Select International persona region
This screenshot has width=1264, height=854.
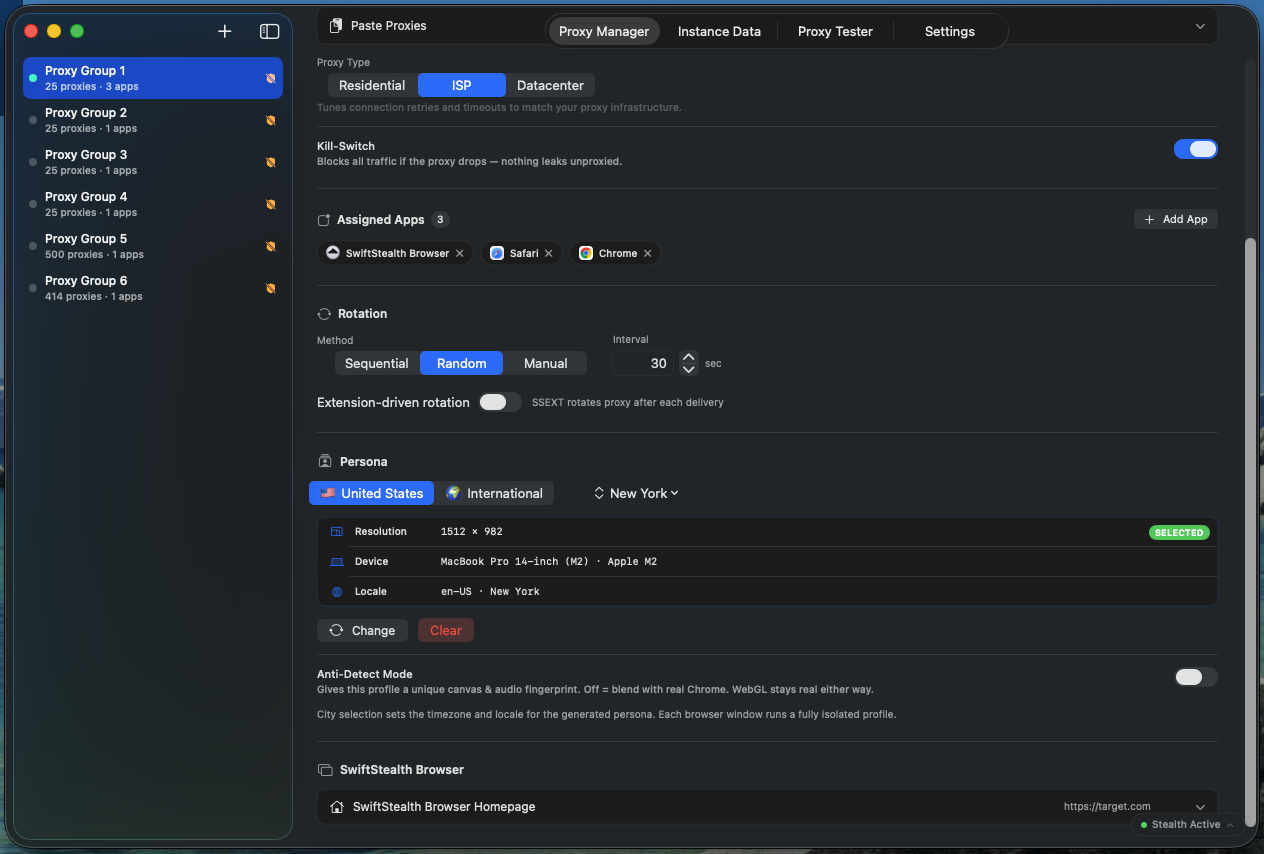494,493
